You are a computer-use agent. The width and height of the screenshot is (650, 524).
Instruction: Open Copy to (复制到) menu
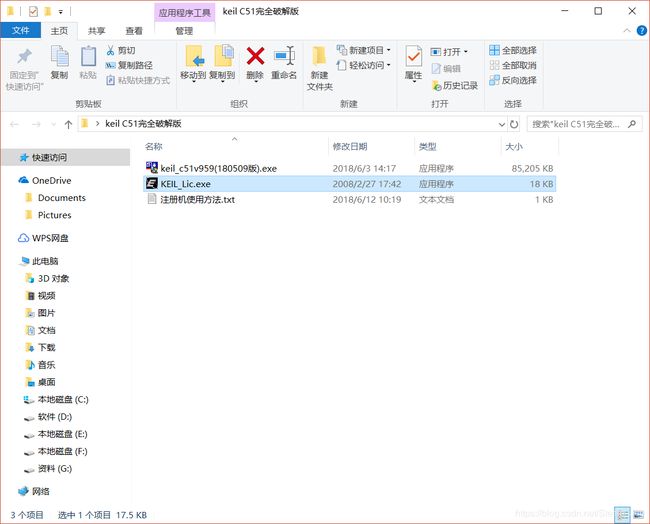pyautogui.click(x=222, y=63)
